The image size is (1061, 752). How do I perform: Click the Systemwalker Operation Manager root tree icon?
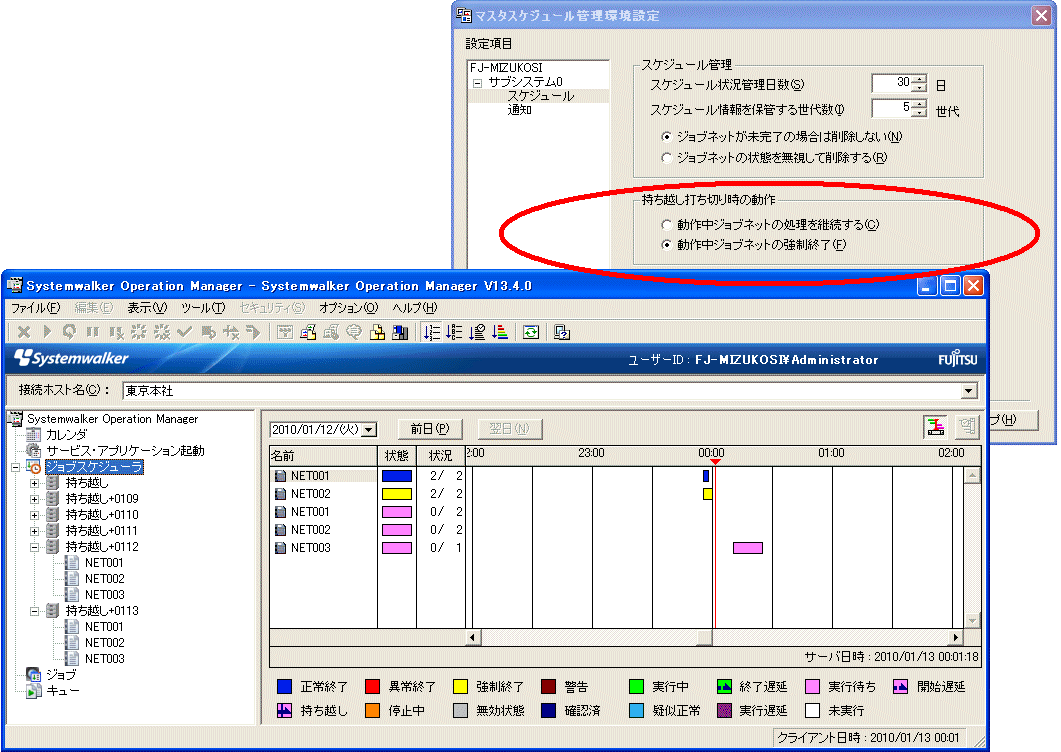click(15, 419)
